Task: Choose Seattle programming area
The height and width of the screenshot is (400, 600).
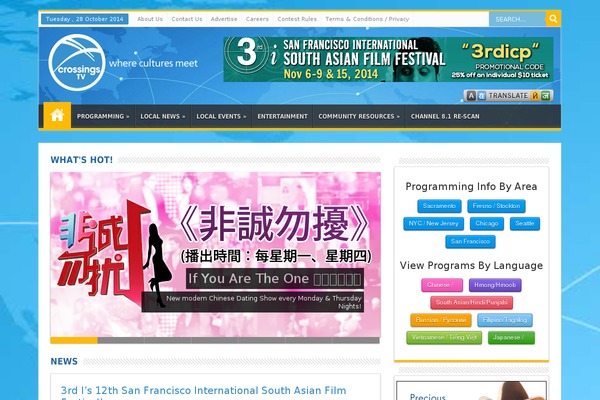Action: [x=525, y=224]
